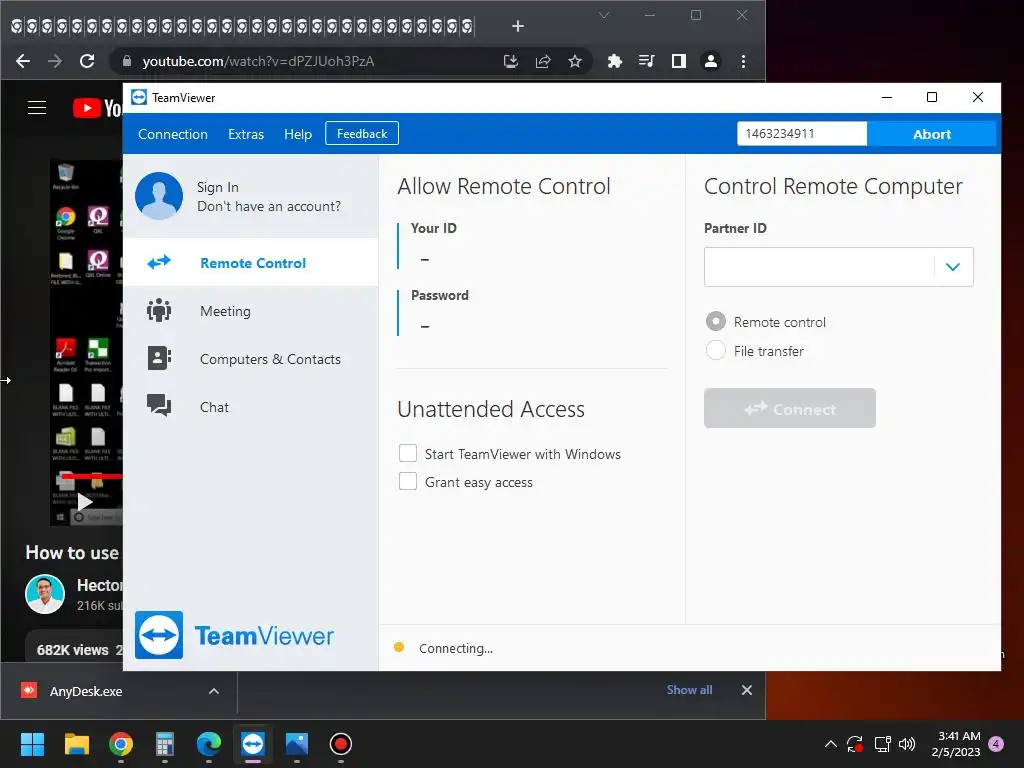Go back in the Chrome browser
Viewport: 1024px width, 768px height.
(23, 61)
